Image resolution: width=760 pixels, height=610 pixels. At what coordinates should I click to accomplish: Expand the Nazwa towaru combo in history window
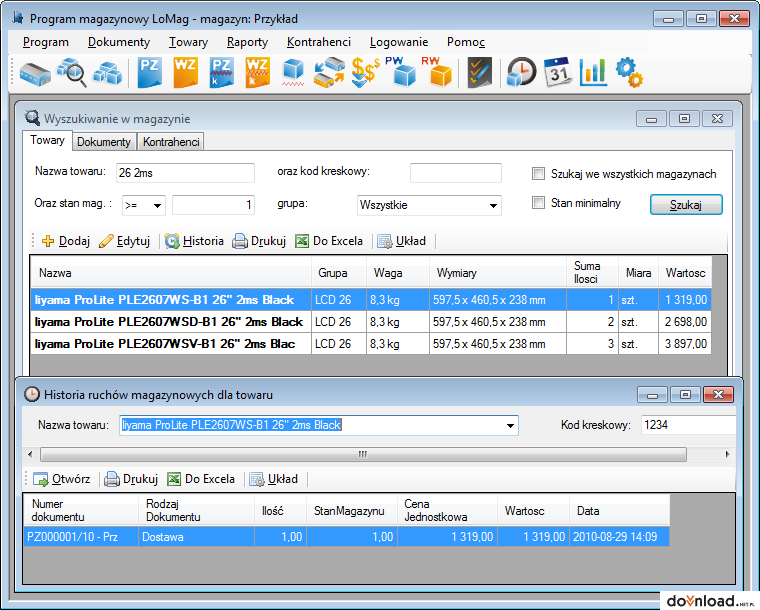pyautogui.click(x=510, y=425)
